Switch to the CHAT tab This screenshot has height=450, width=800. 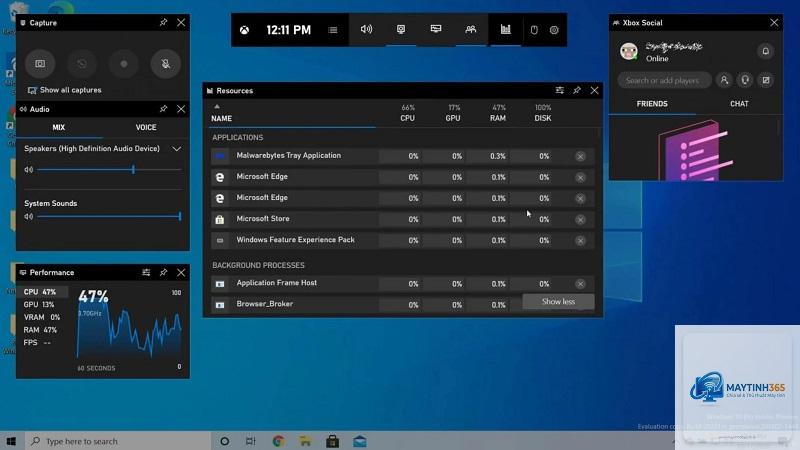tap(739, 104)
